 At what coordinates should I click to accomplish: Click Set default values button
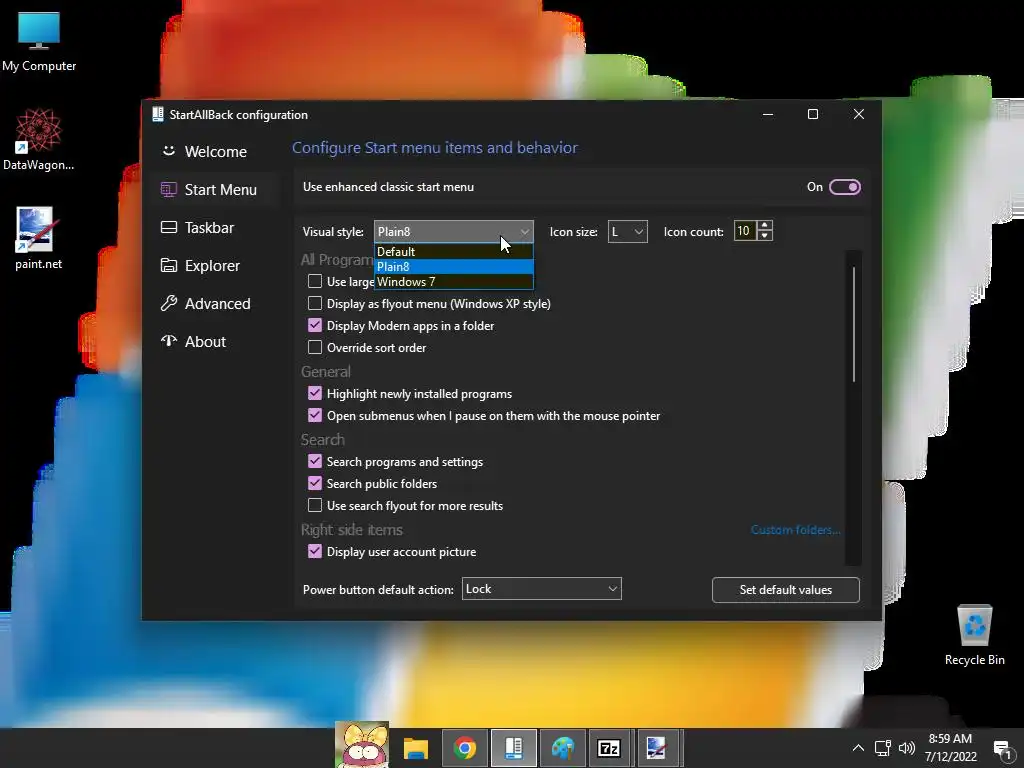coord(786,590)
